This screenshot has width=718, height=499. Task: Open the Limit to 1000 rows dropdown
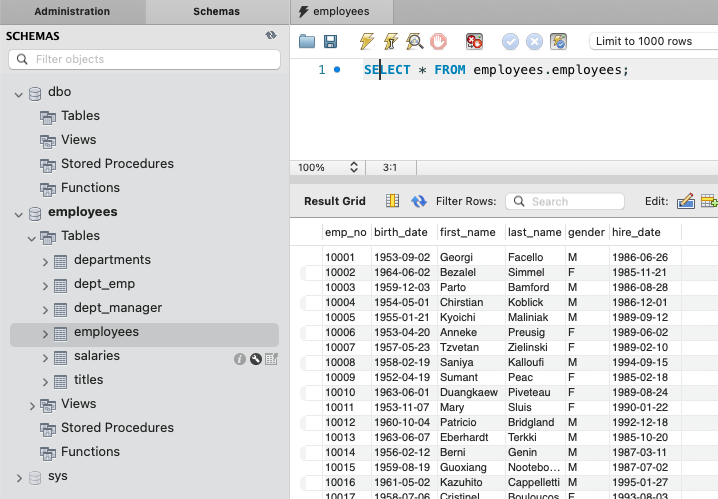(653, 41)
